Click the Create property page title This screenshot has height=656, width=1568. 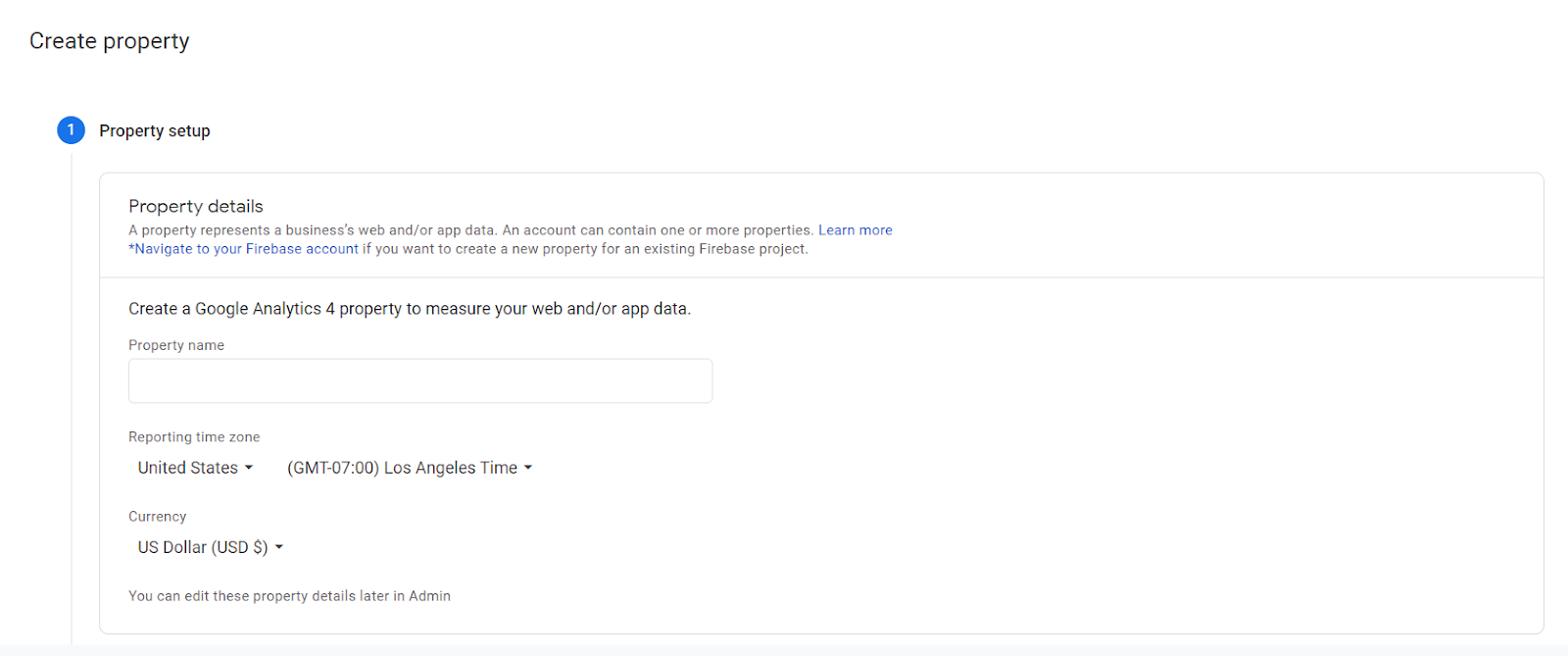110,41
